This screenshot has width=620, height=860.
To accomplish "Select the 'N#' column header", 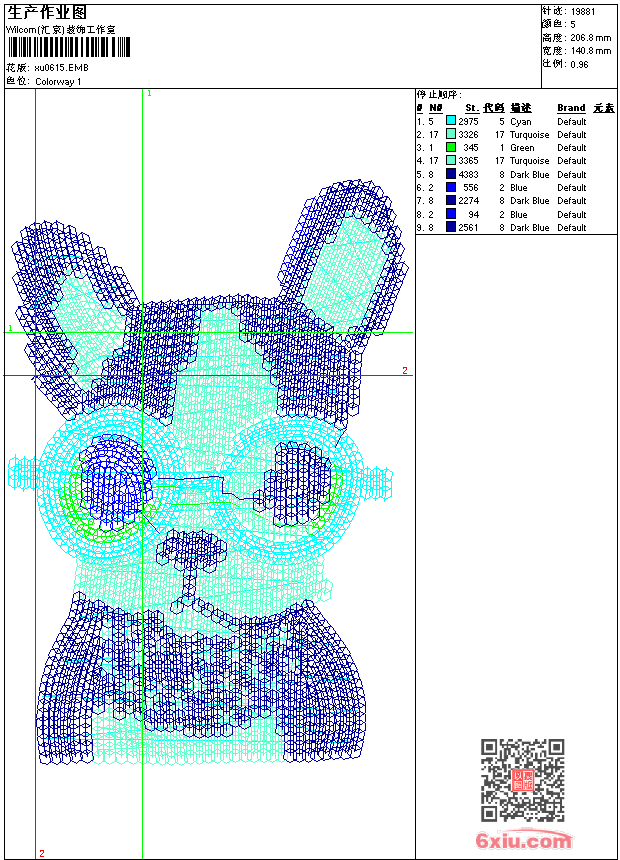I will point(436,108).
